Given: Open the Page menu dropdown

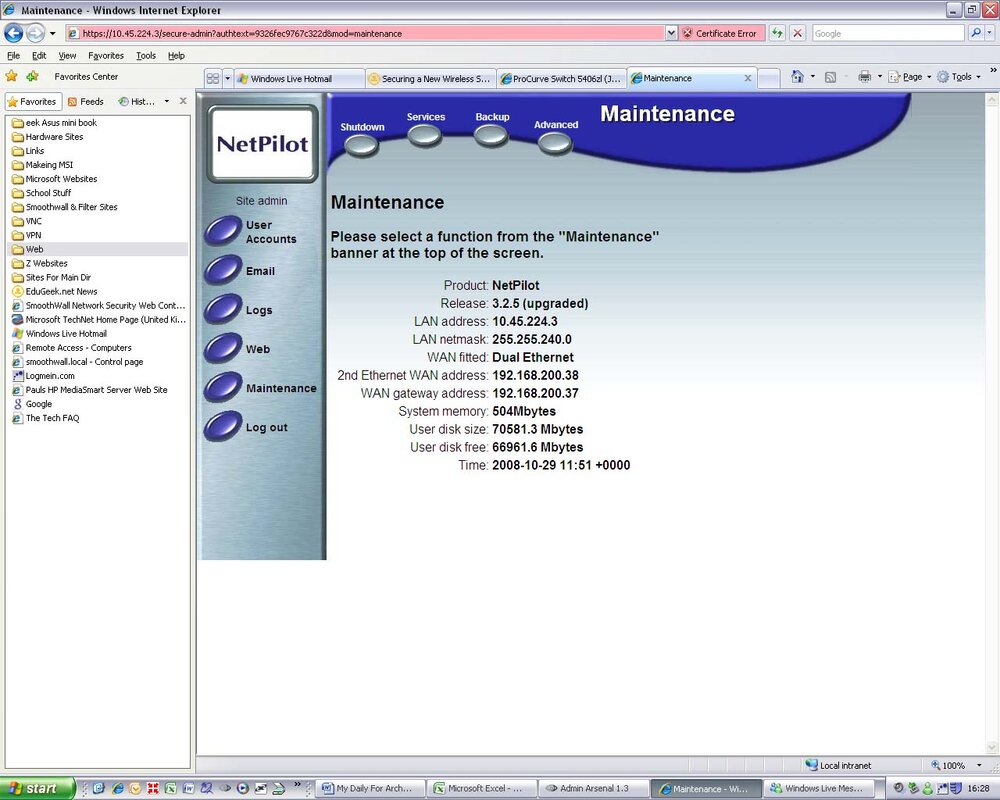Looking at the screenshot, I should click(x=911, y=77).
